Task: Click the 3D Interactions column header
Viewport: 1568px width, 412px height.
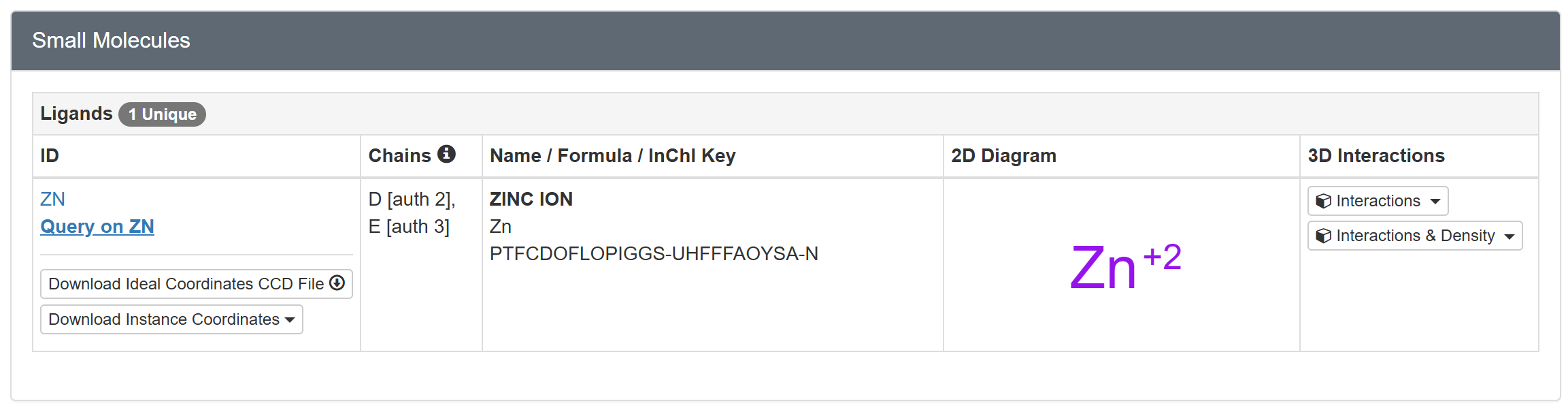Action: click(1375, 156)
